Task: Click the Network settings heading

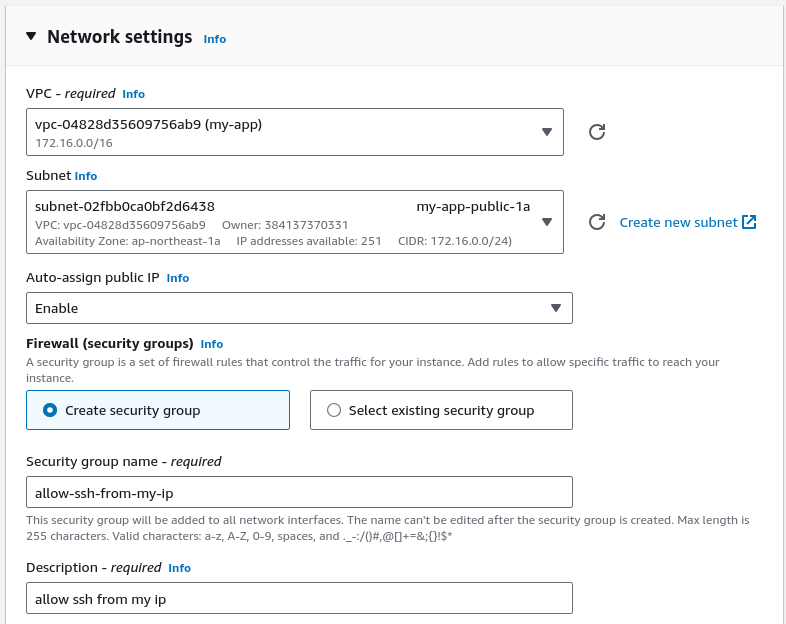Action: tap(119, 37)
